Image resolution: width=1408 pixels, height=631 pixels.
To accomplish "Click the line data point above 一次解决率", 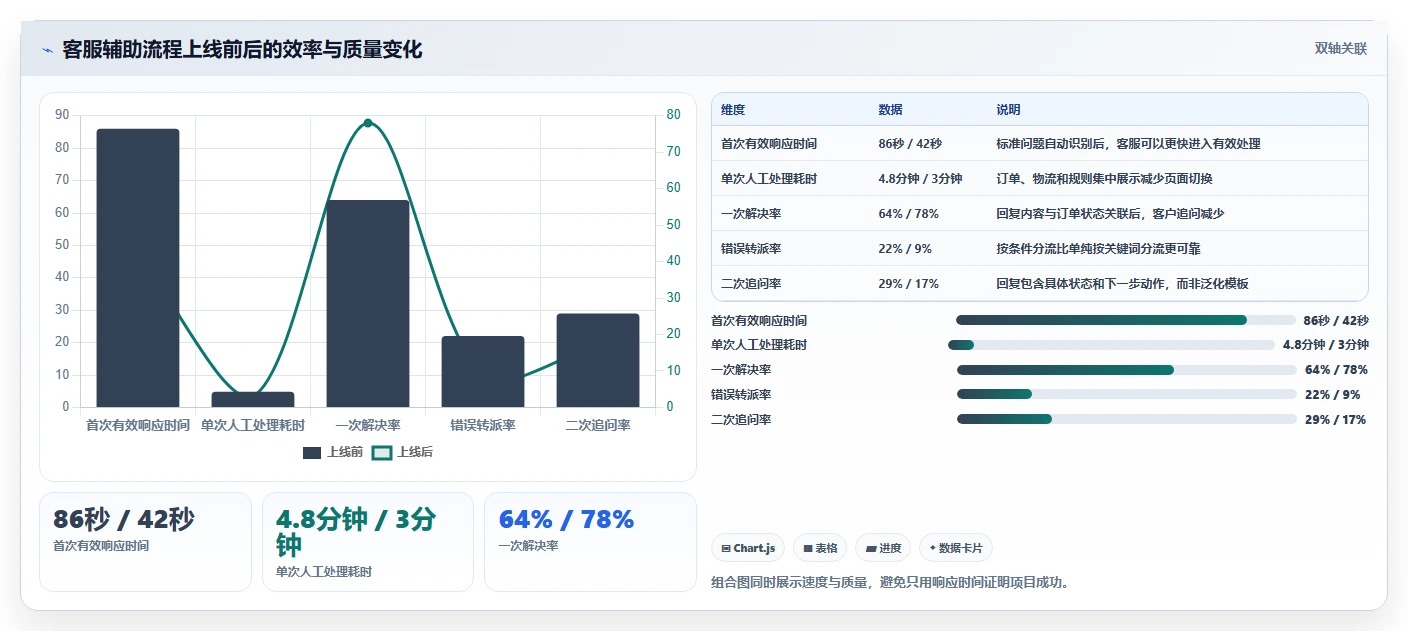I will click(x=368, y=123).
